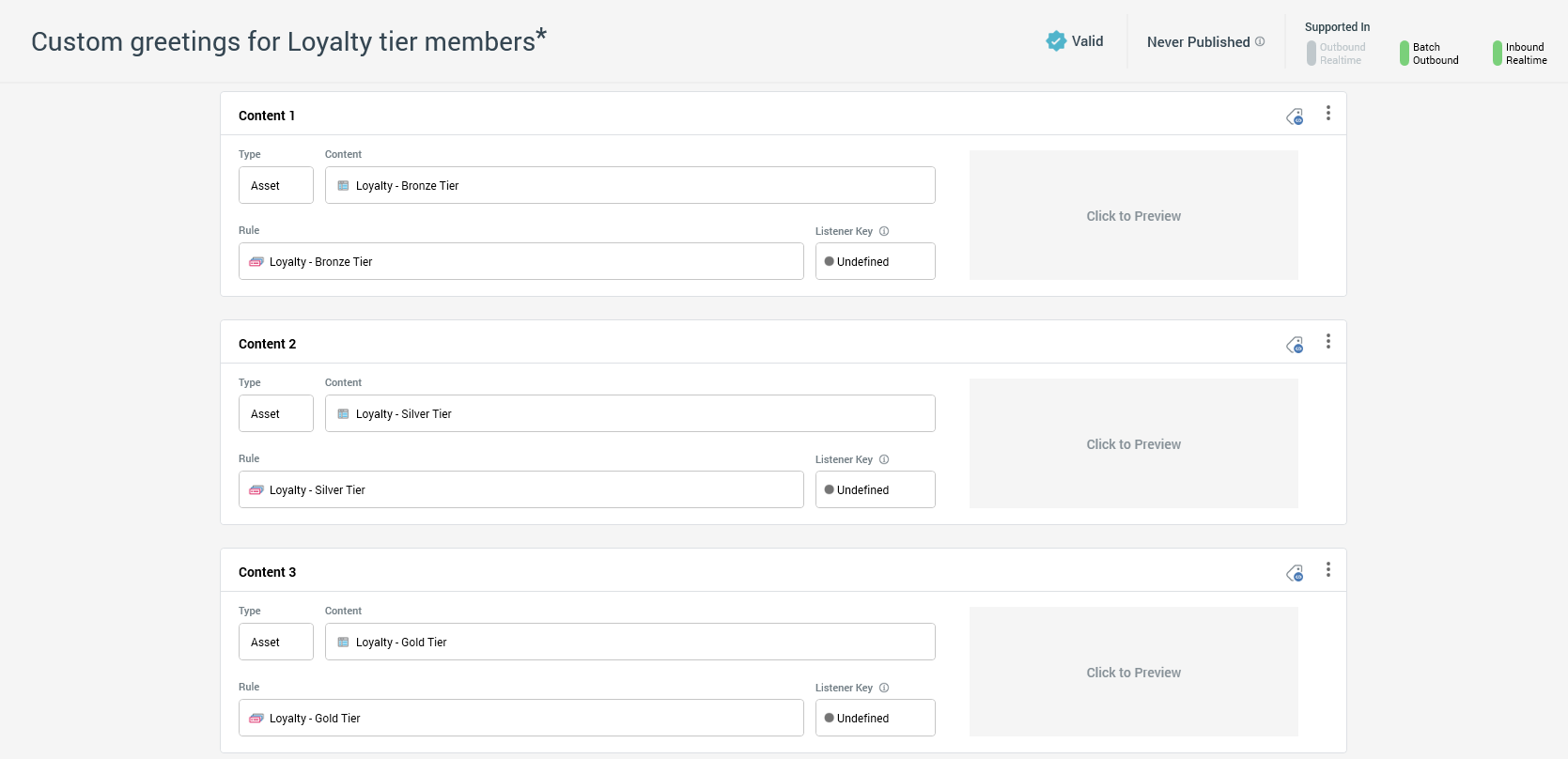Open the three-dot menu for Content 1
The width and height of the screenshot is (1568, 759).
(x=1327, y=114)
